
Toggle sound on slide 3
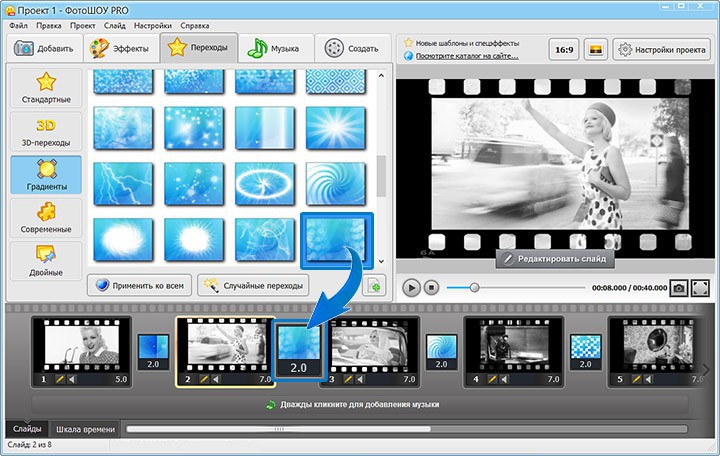tap(360, 379)
